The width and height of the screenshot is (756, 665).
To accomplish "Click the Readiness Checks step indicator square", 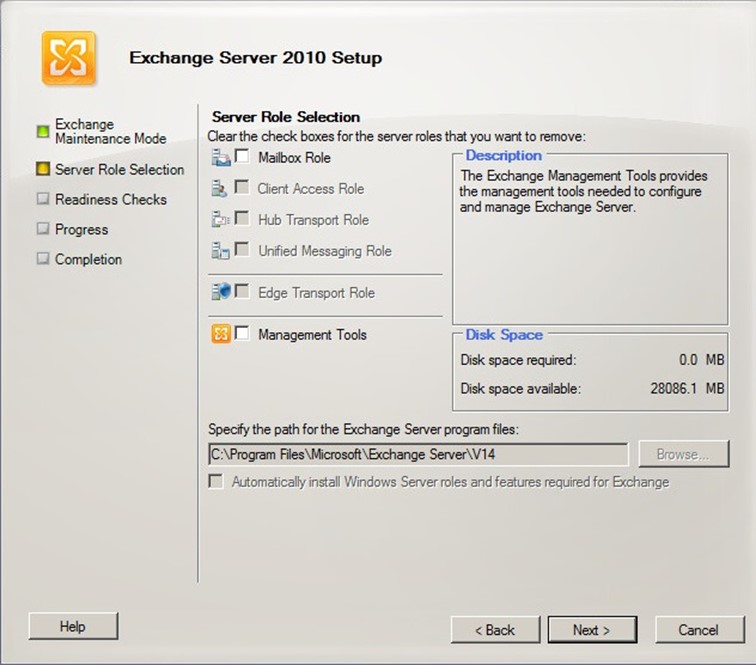I will pos(43,199).
